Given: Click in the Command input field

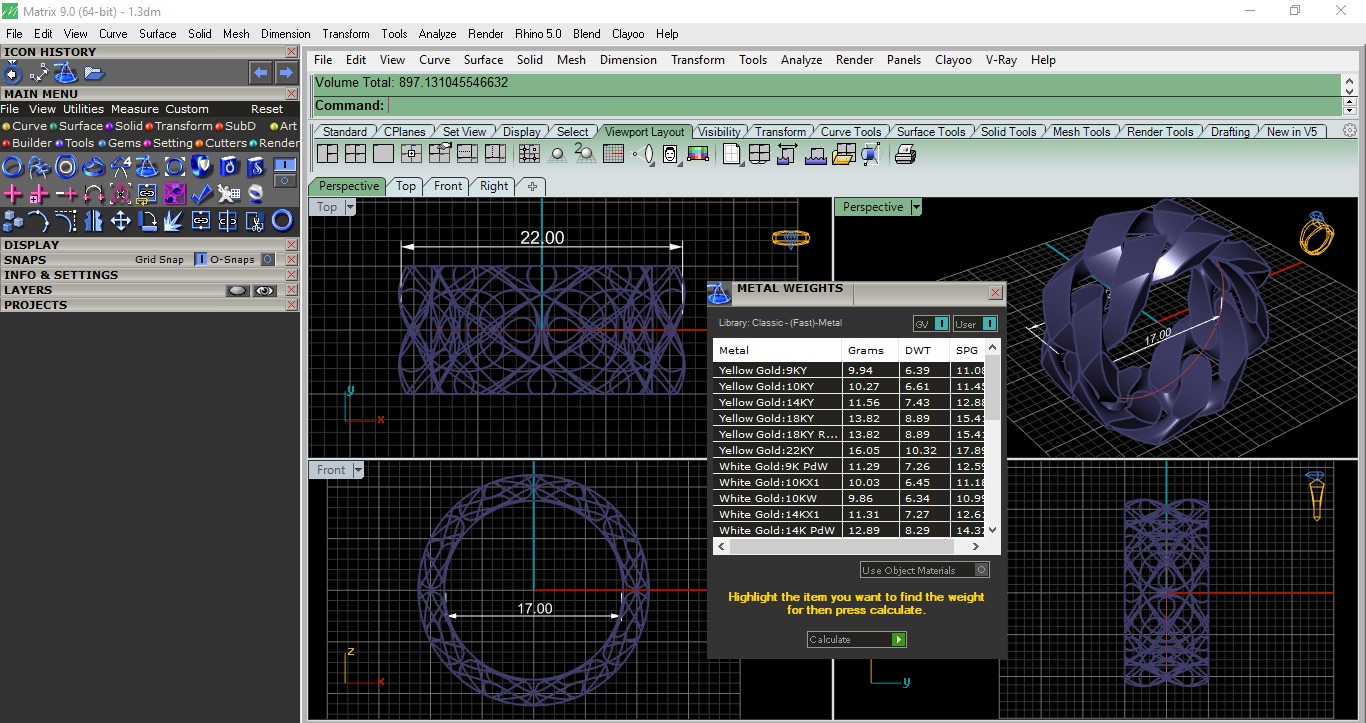Looking at the screenshot, I should coord(864,105).
